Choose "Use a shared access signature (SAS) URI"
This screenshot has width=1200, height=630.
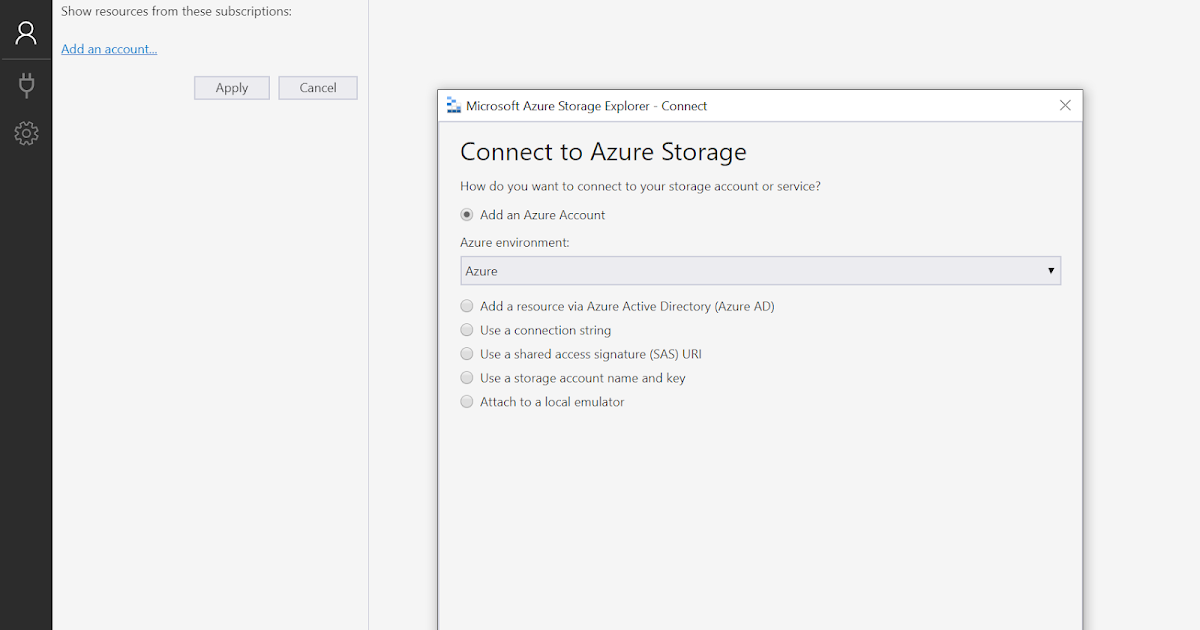click(467, 353)
